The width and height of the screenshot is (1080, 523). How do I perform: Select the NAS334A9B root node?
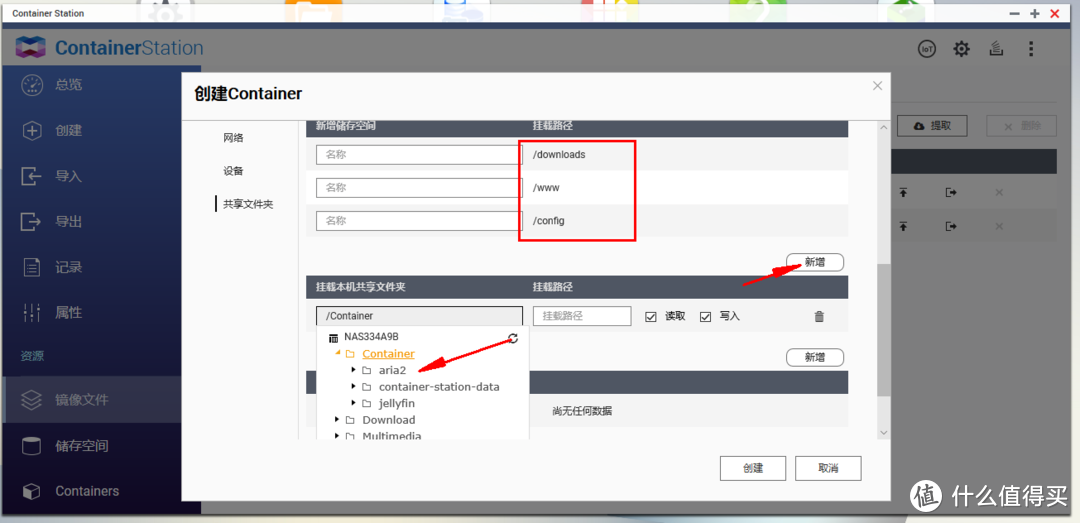point(371,337)
